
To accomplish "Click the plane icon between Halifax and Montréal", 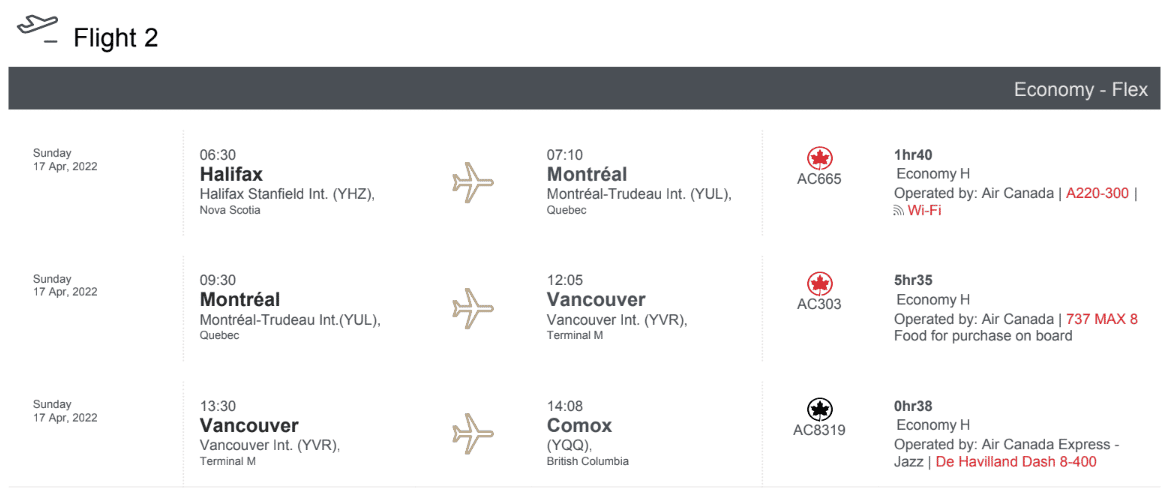I will (473, 184).
